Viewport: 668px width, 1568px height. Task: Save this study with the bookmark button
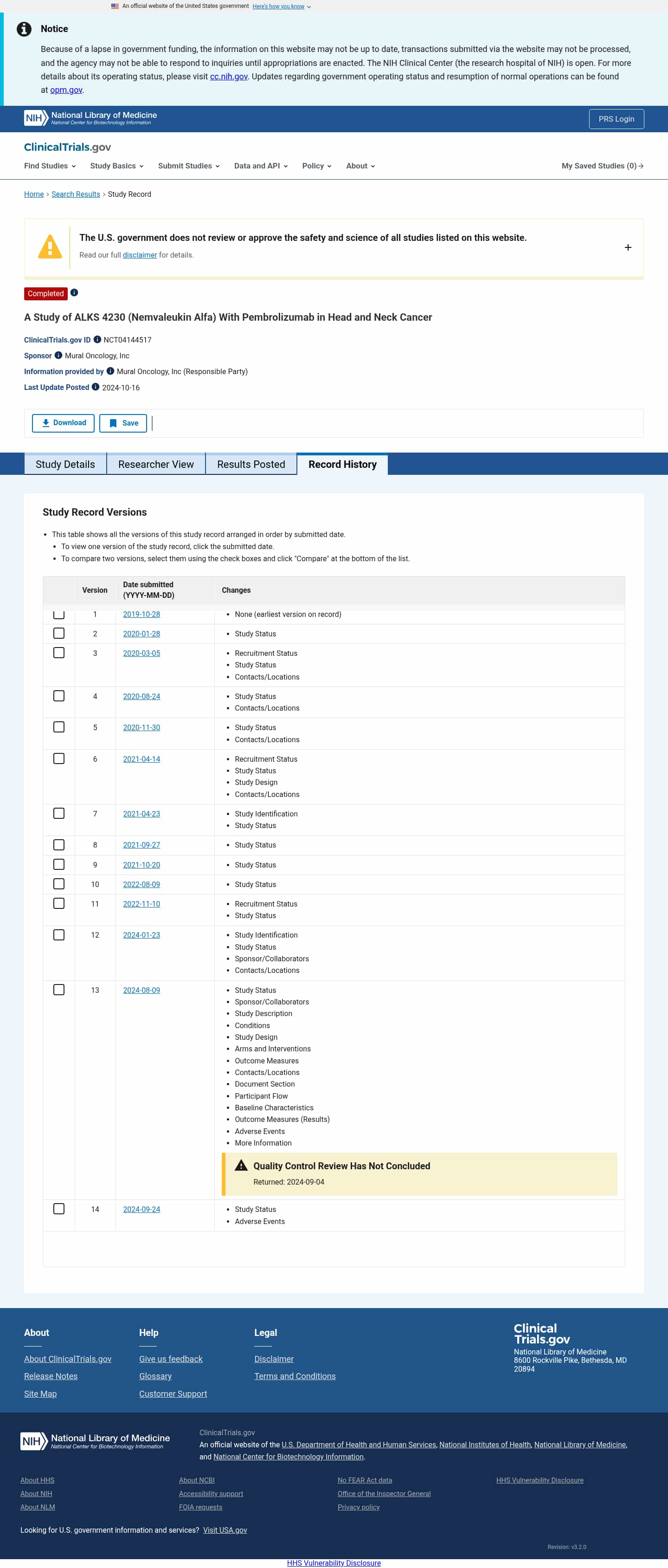click(123, 423)
